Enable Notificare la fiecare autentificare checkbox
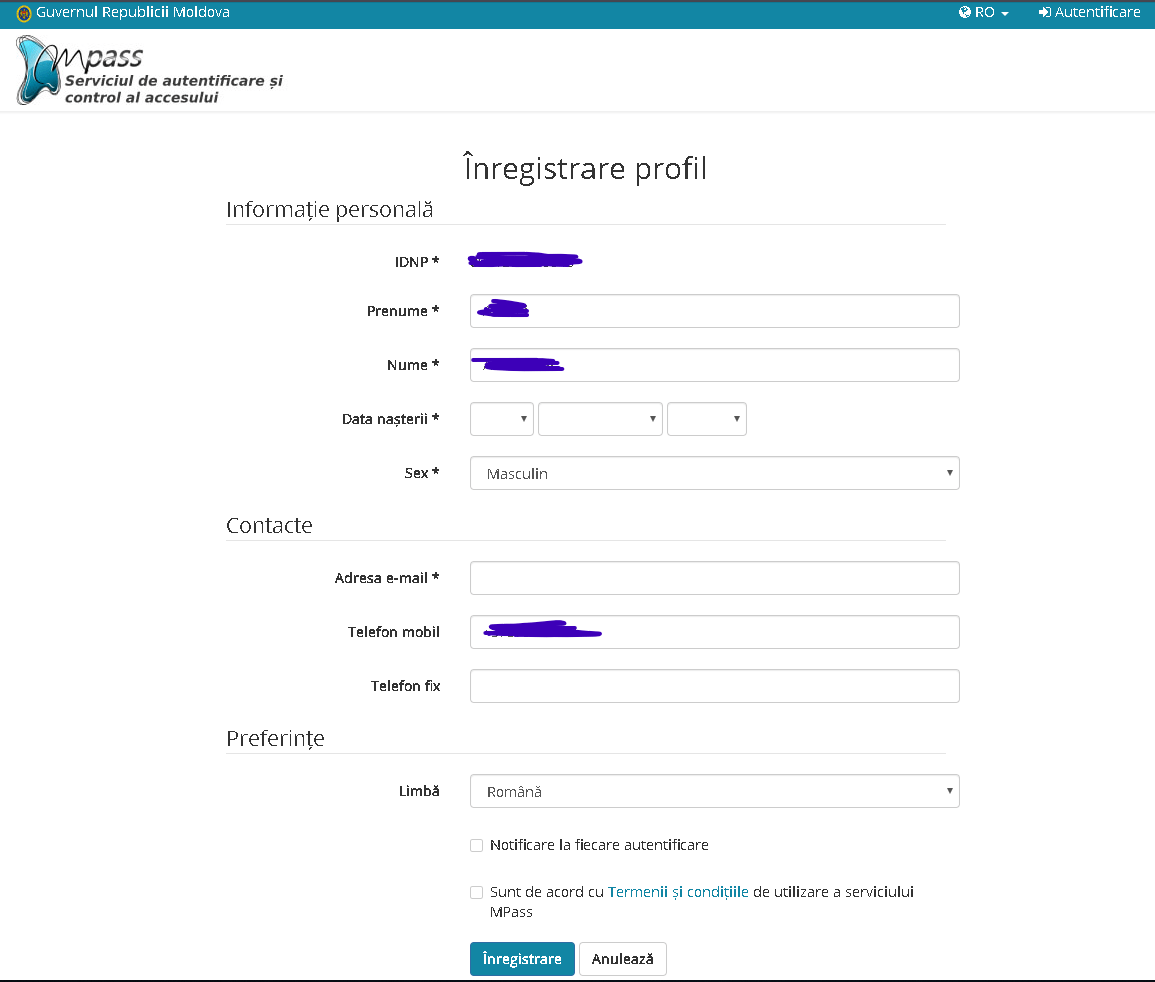Screen dimensions: 1155x982 [x=477, y=846]
